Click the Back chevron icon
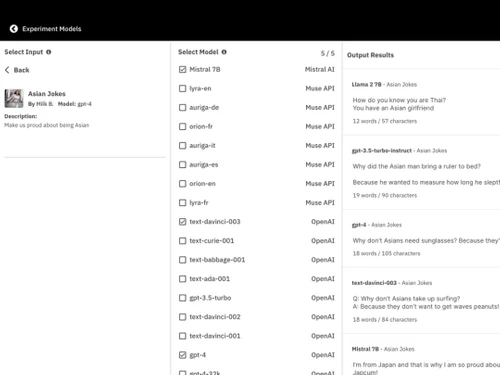The width and height of the screenshot is (500, 375). (7, 70)
